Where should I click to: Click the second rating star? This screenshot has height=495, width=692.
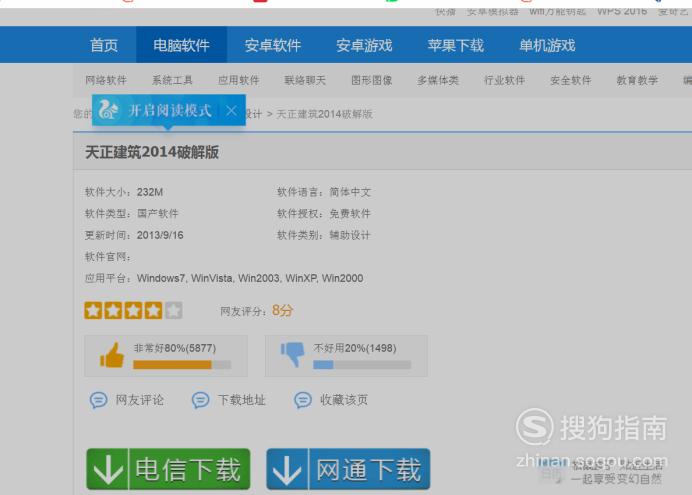(x=113, y=311)
